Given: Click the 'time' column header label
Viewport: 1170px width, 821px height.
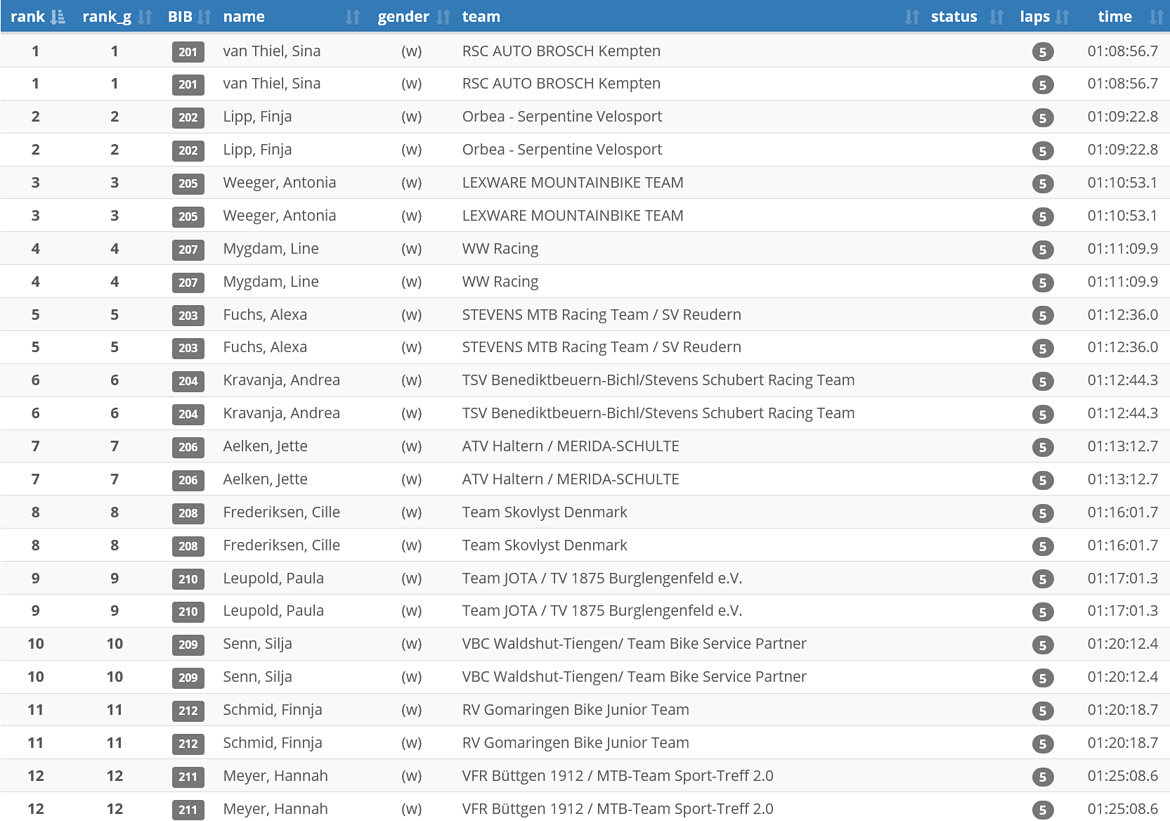Looking at the screenshot, I should [x=1115, y=16].
